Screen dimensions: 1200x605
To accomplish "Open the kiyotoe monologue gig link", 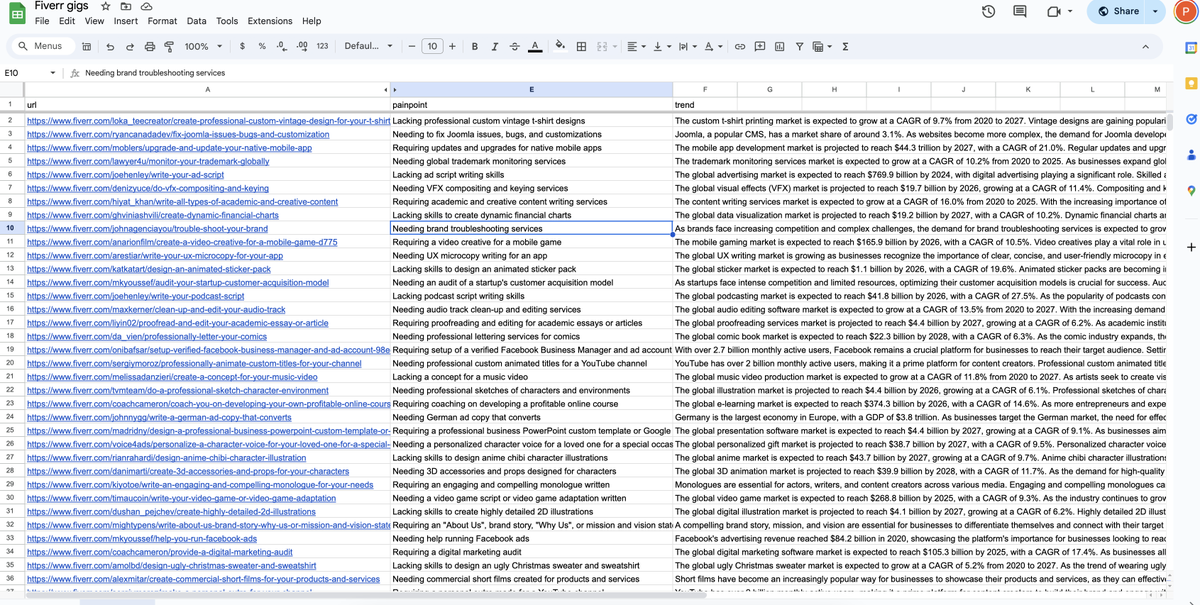I will pos(200,485).
